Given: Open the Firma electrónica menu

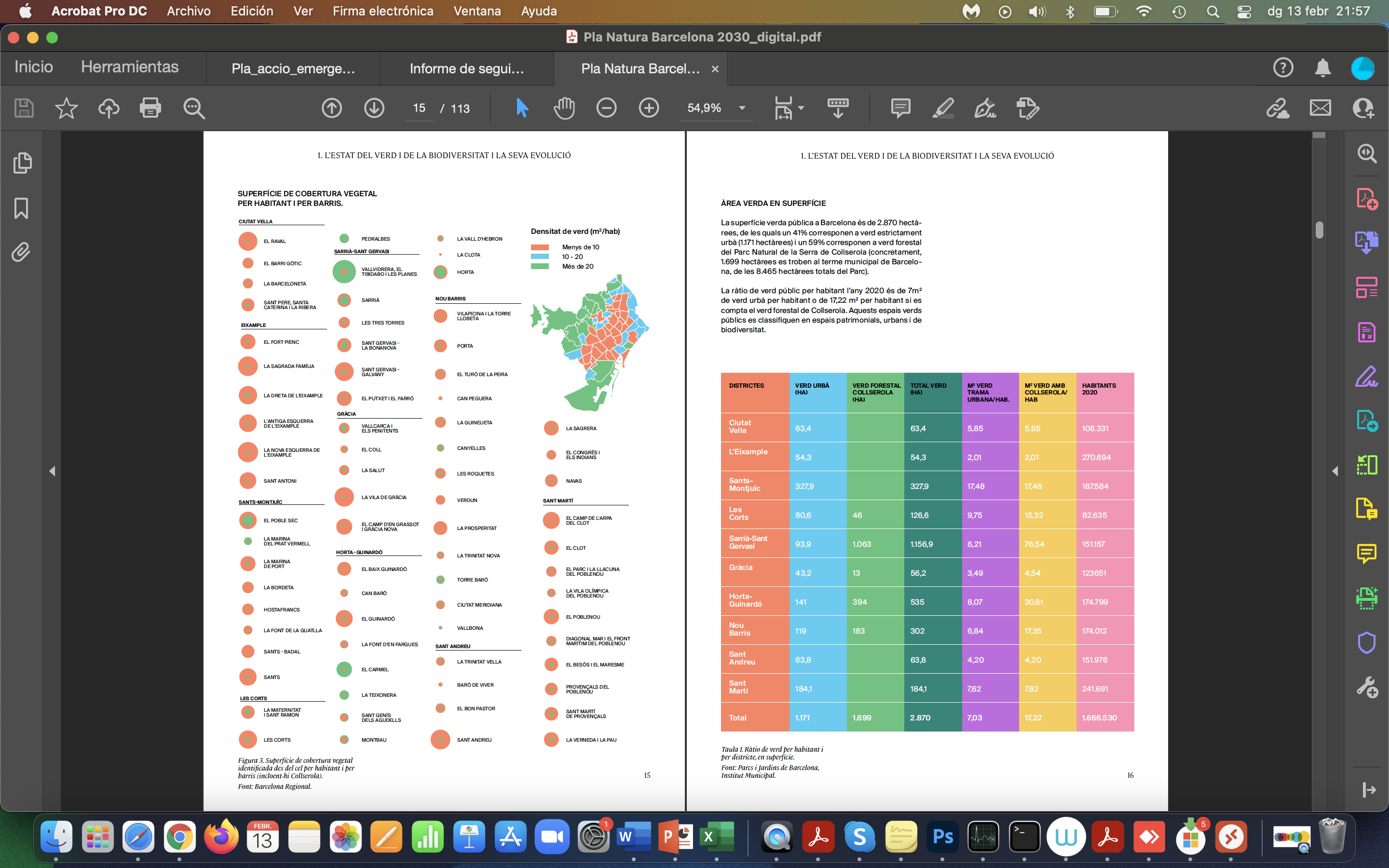Looking at the screenshot, I should (x=382, y=11).
